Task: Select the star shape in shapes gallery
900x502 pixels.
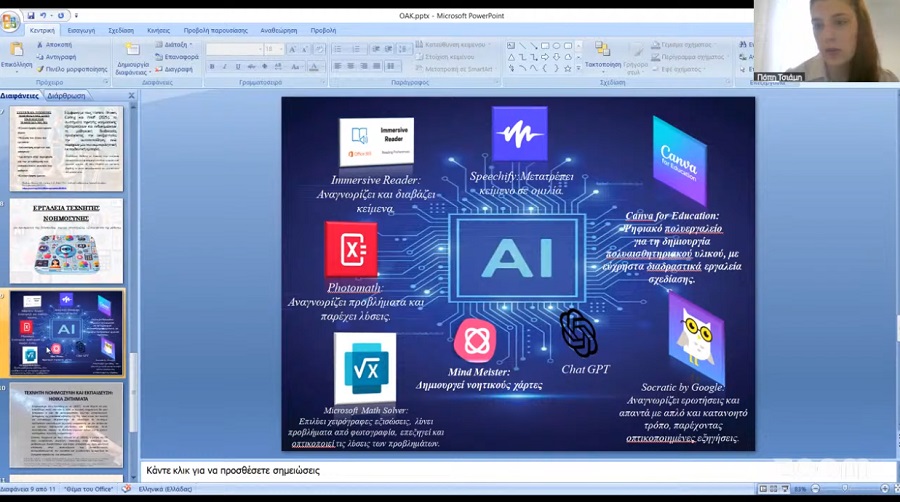Action: (568, 68)
